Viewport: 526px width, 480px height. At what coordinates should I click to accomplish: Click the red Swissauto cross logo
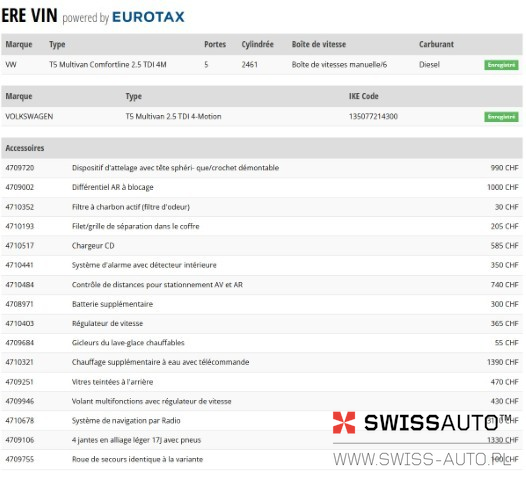tap(344, 422)
